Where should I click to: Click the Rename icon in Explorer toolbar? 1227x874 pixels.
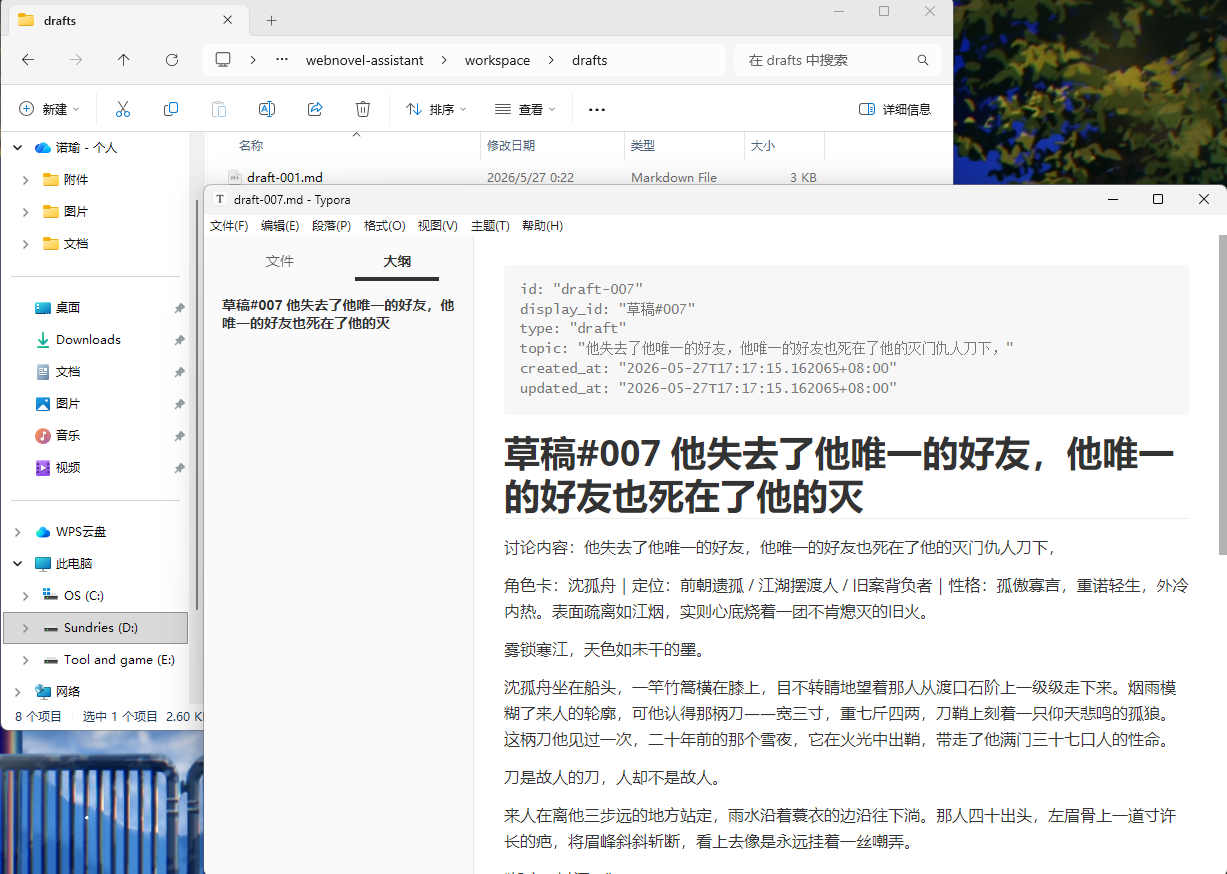pos(267,109)
